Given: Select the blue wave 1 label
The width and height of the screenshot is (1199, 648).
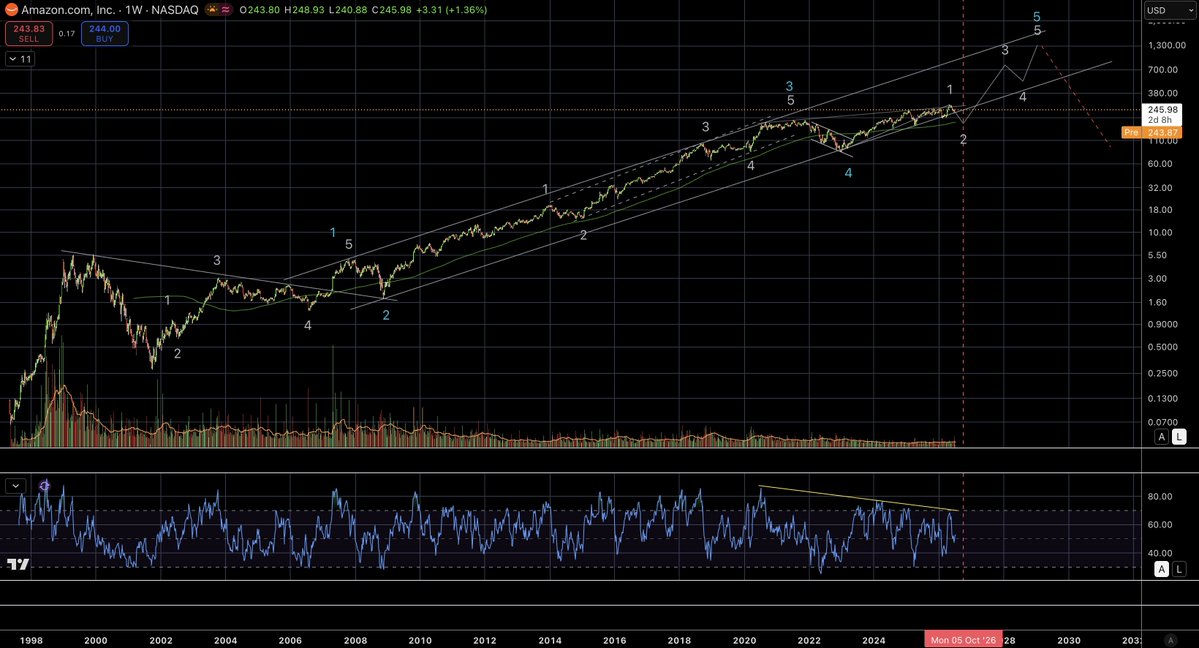Looking at the screenshot, I should tap(333, 233).
